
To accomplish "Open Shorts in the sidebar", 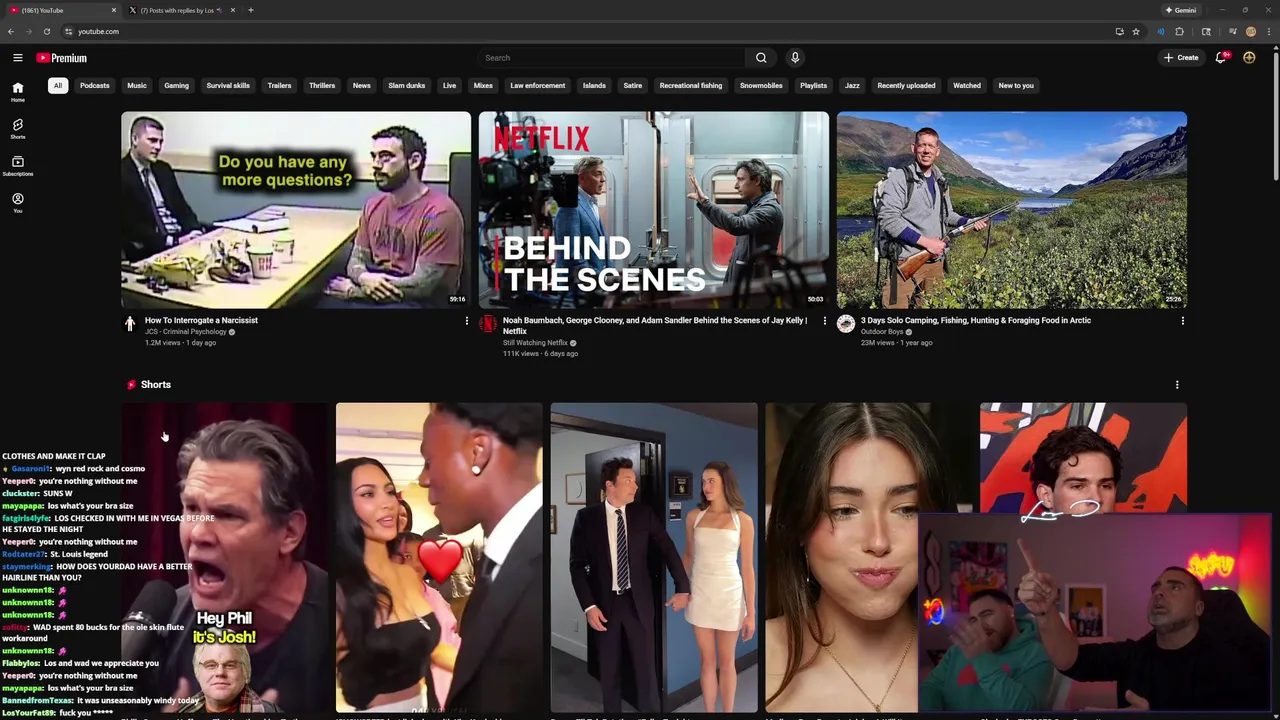I will tap(17, 129).
